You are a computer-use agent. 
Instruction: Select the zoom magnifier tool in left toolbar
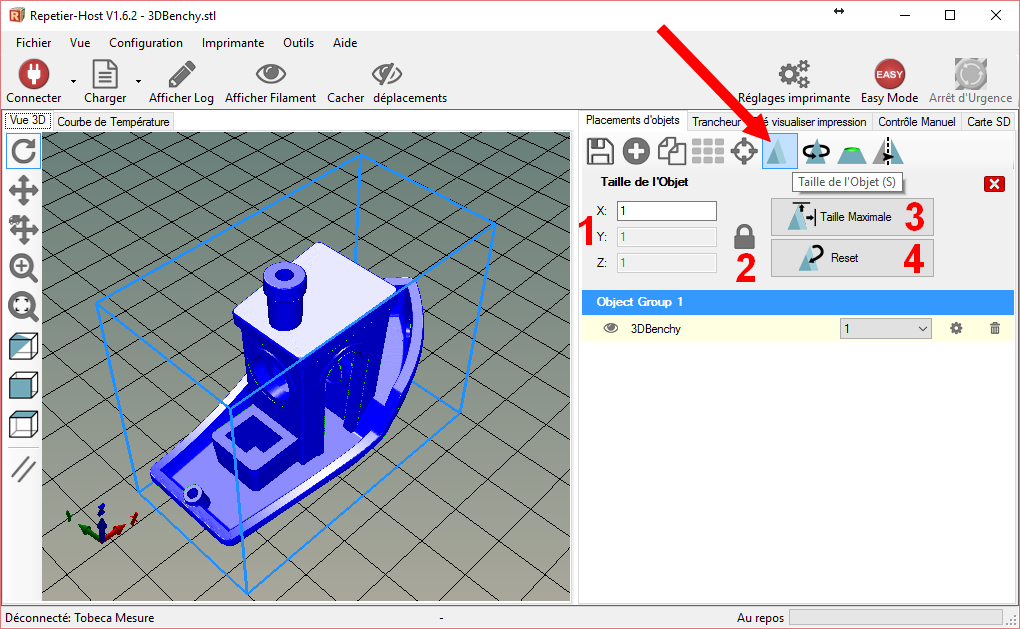24,267
